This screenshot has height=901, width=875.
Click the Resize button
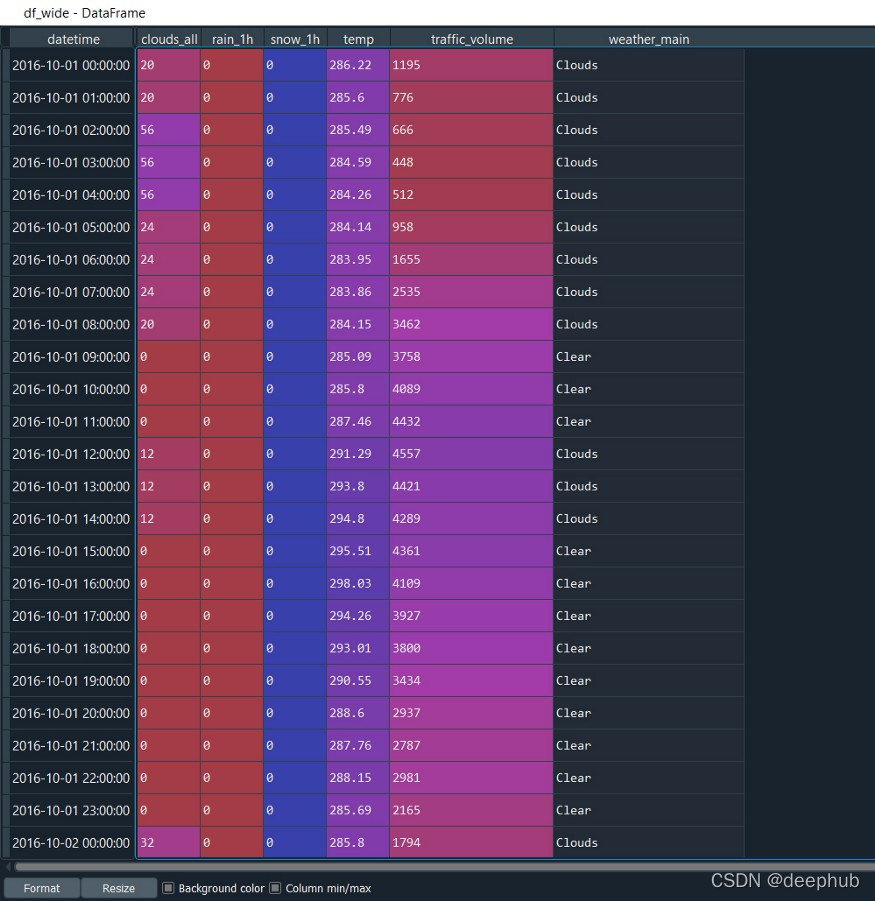(x=118, y=888)
